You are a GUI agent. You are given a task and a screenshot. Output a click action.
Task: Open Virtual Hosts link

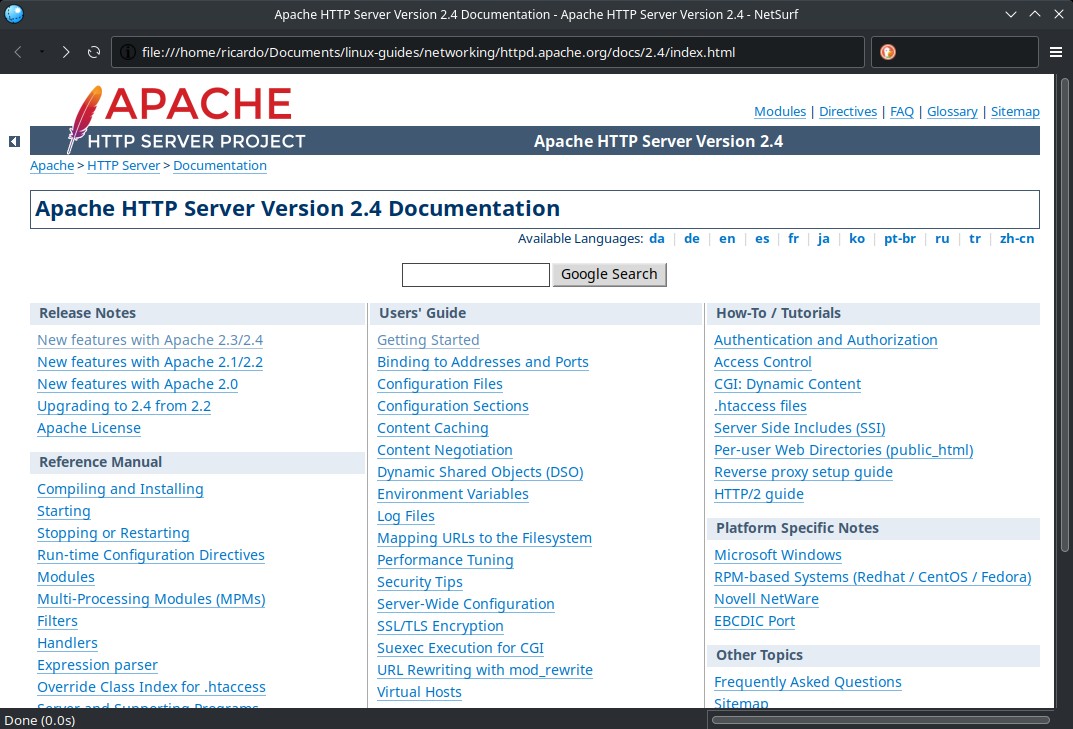click(419, 692)
